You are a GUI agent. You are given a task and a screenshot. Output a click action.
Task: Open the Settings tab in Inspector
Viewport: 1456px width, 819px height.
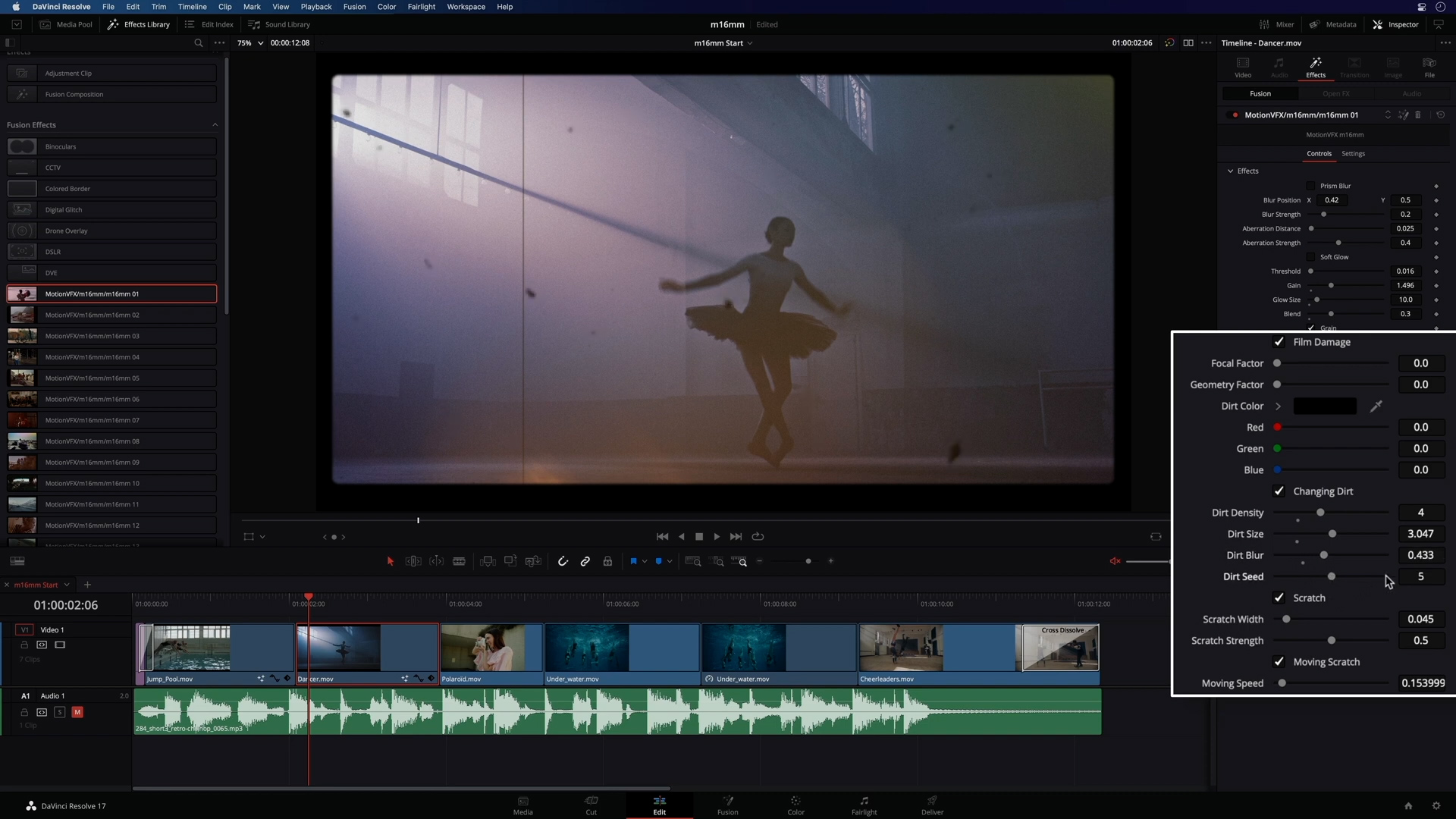[x=1353, y=154]
